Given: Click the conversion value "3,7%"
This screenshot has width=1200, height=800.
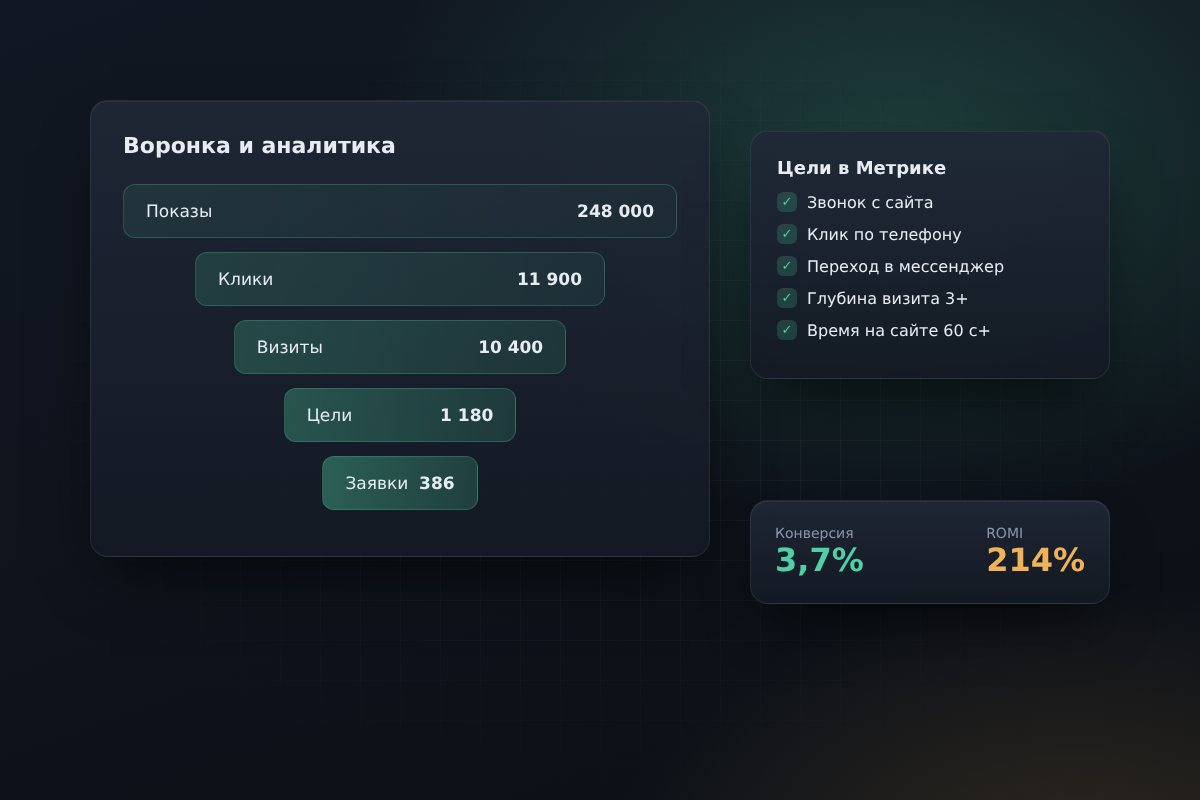Looking at the screenshot, I should click(819, 561).
